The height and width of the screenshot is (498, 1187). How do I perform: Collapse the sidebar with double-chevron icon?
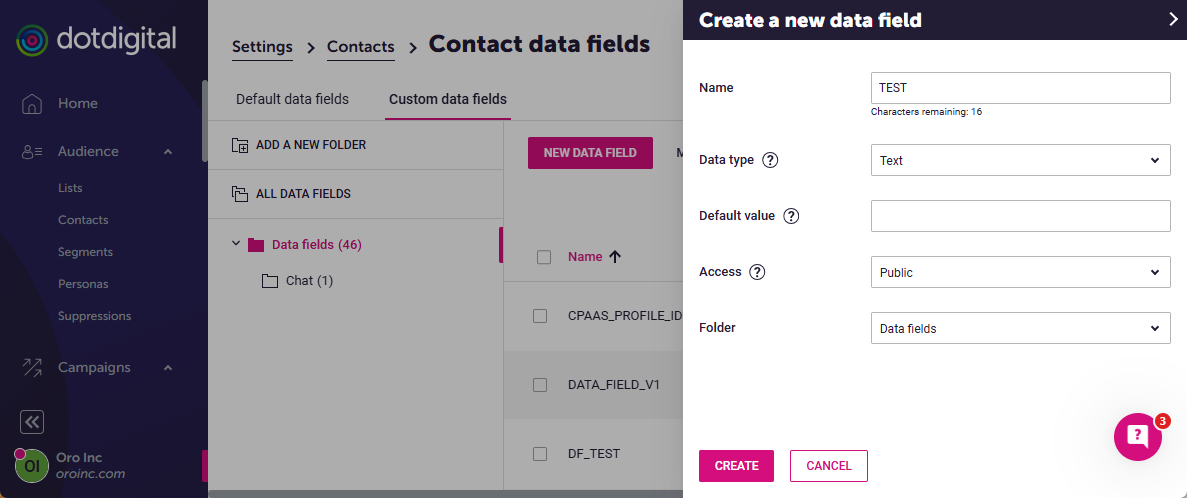(32, 422)
